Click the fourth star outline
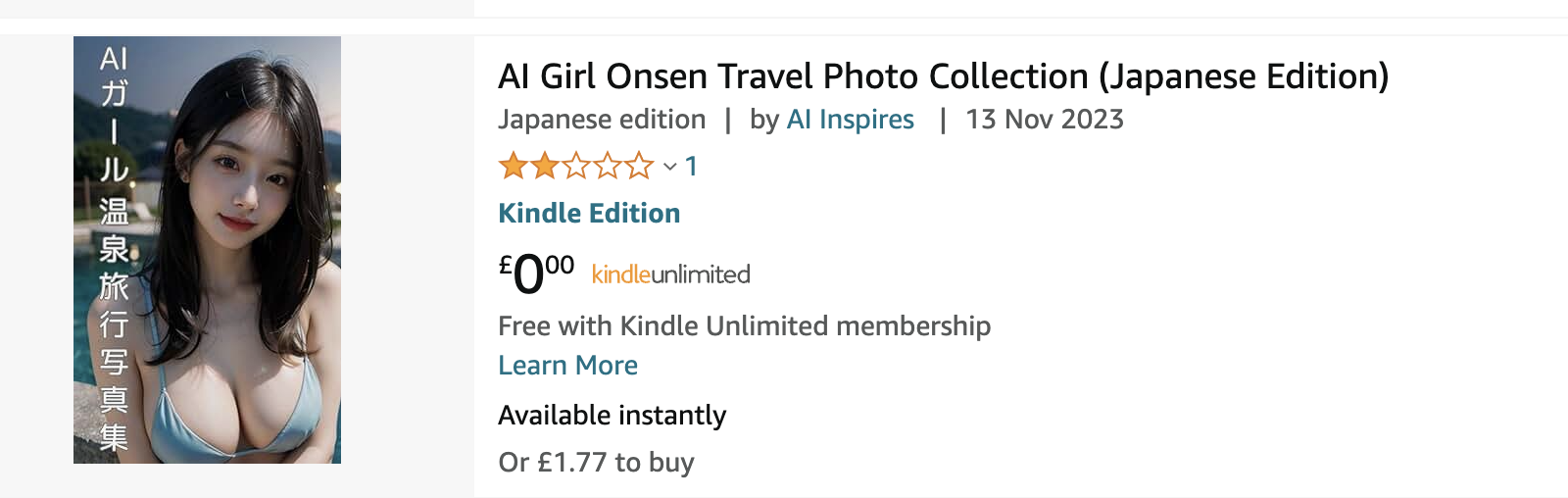Viewport: 1568px width, 498px height. click(608, 166)
